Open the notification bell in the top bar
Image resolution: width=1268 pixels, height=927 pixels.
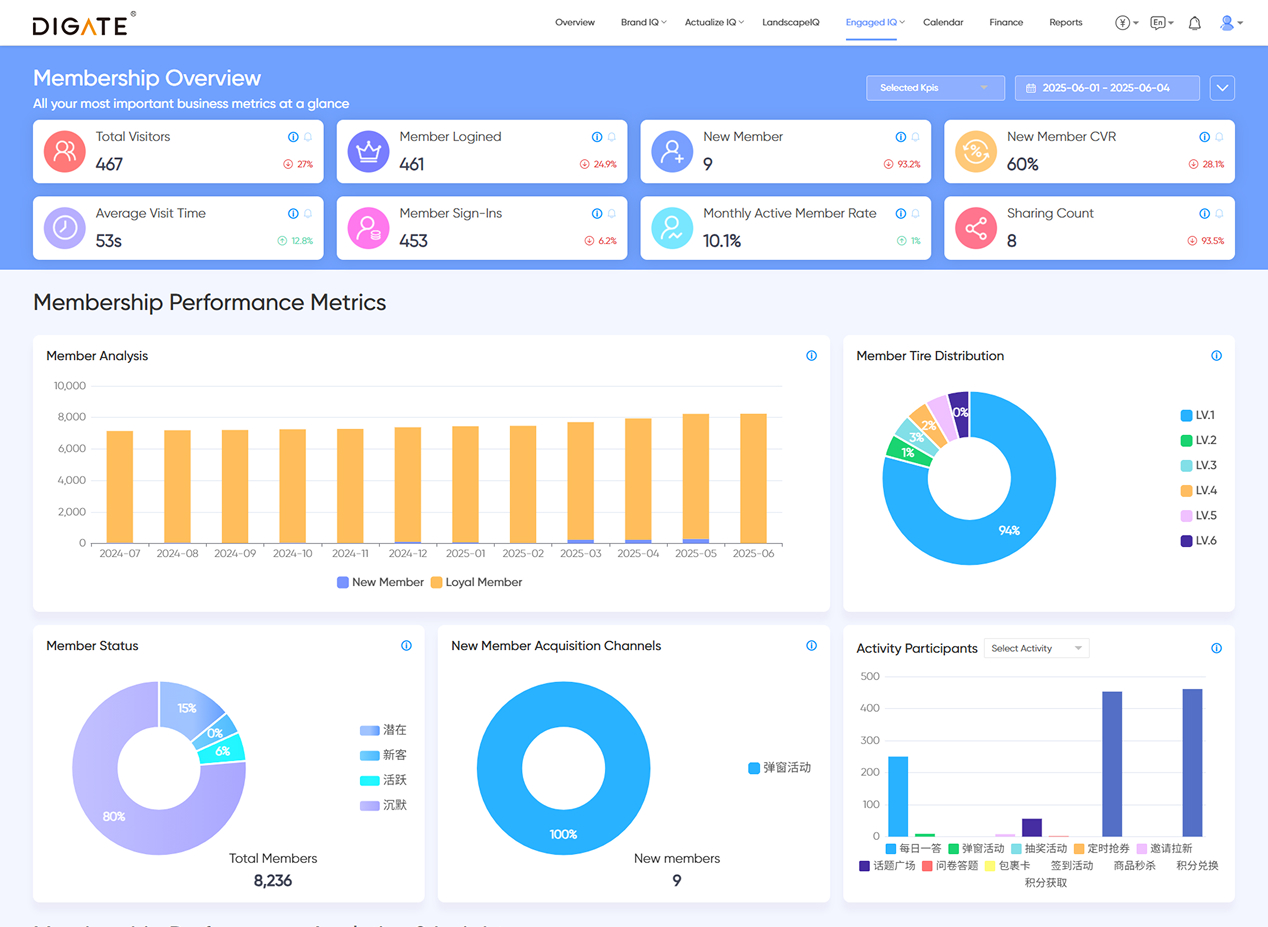tap(1194, 23)
